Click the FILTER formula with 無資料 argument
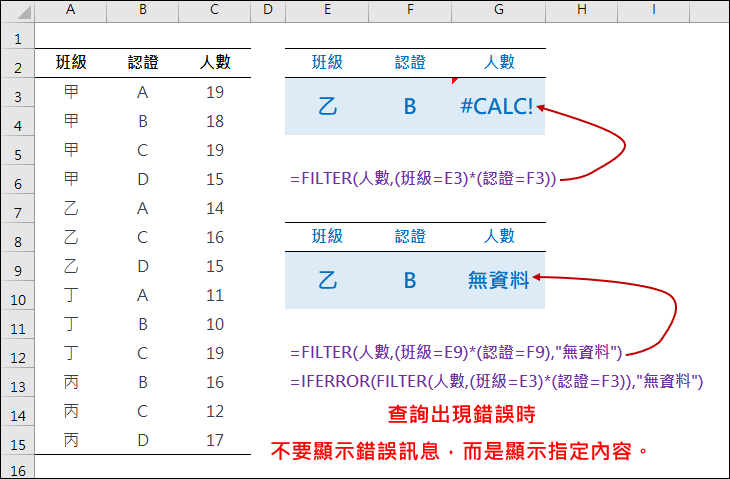The image size is (730, 479). [456, 352]
